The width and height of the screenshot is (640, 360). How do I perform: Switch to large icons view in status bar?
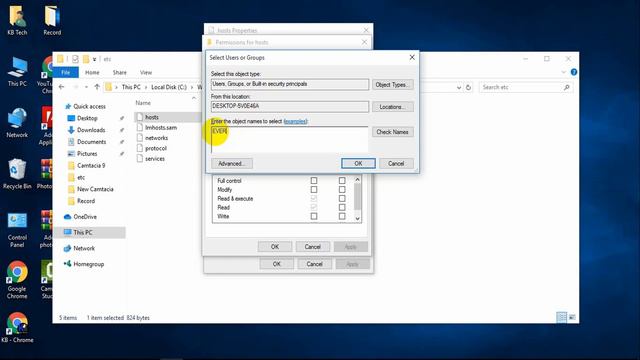click(572, 317)
